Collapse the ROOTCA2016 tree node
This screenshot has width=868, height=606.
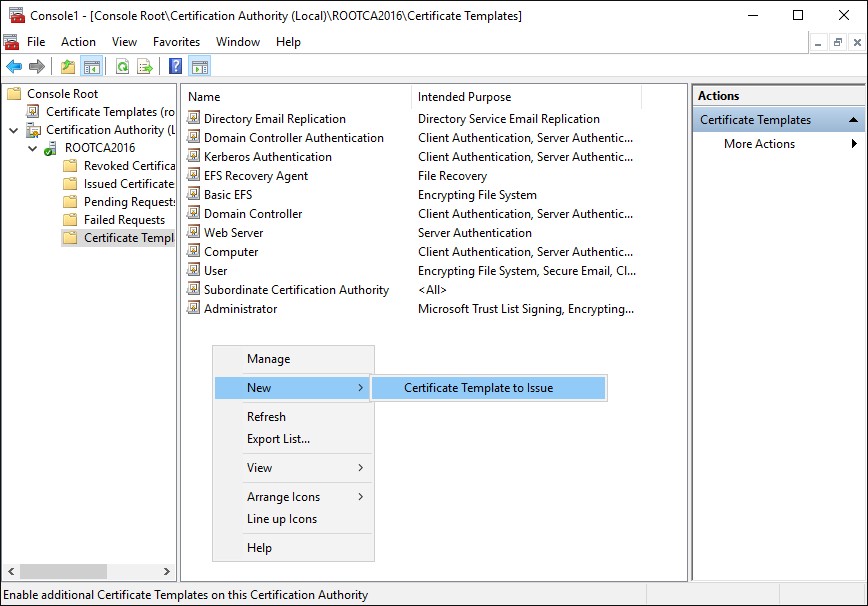click(x=33, y=148)
